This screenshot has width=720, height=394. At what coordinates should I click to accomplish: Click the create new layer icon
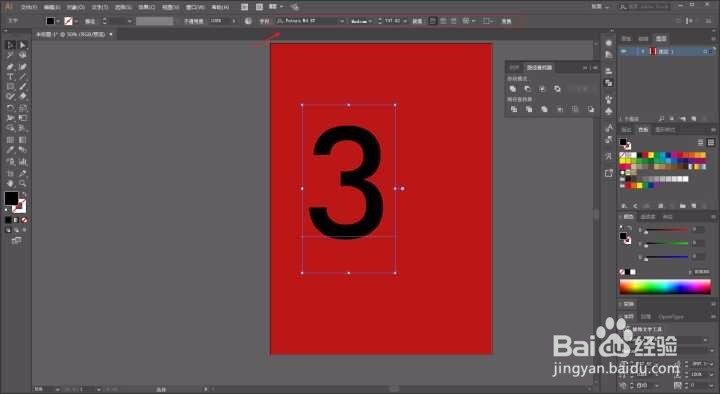point(693,118)
